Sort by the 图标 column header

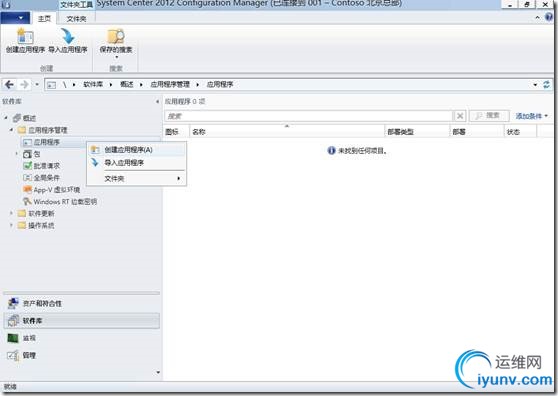click(x=177, y=132)
